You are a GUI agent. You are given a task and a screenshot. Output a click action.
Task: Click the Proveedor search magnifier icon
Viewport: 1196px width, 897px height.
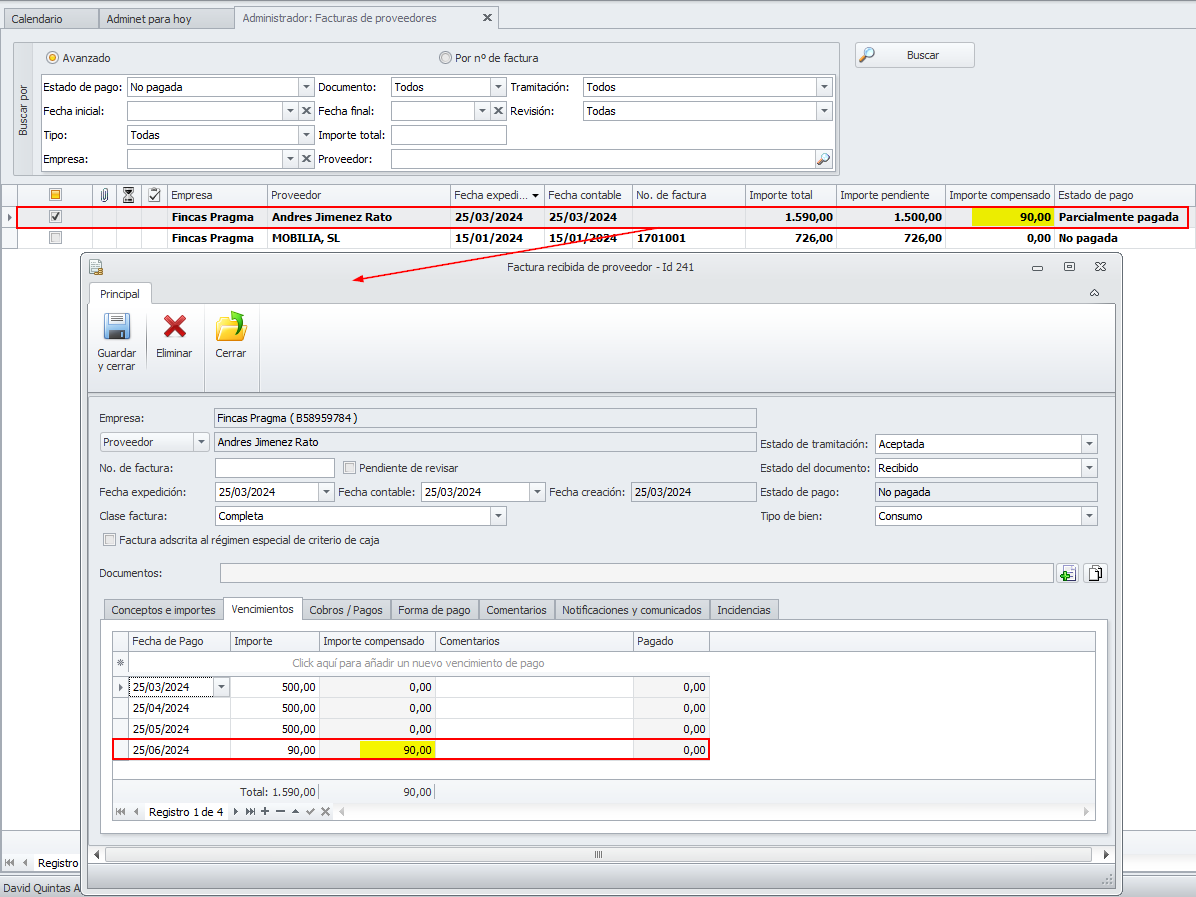[x=823, y=159]
